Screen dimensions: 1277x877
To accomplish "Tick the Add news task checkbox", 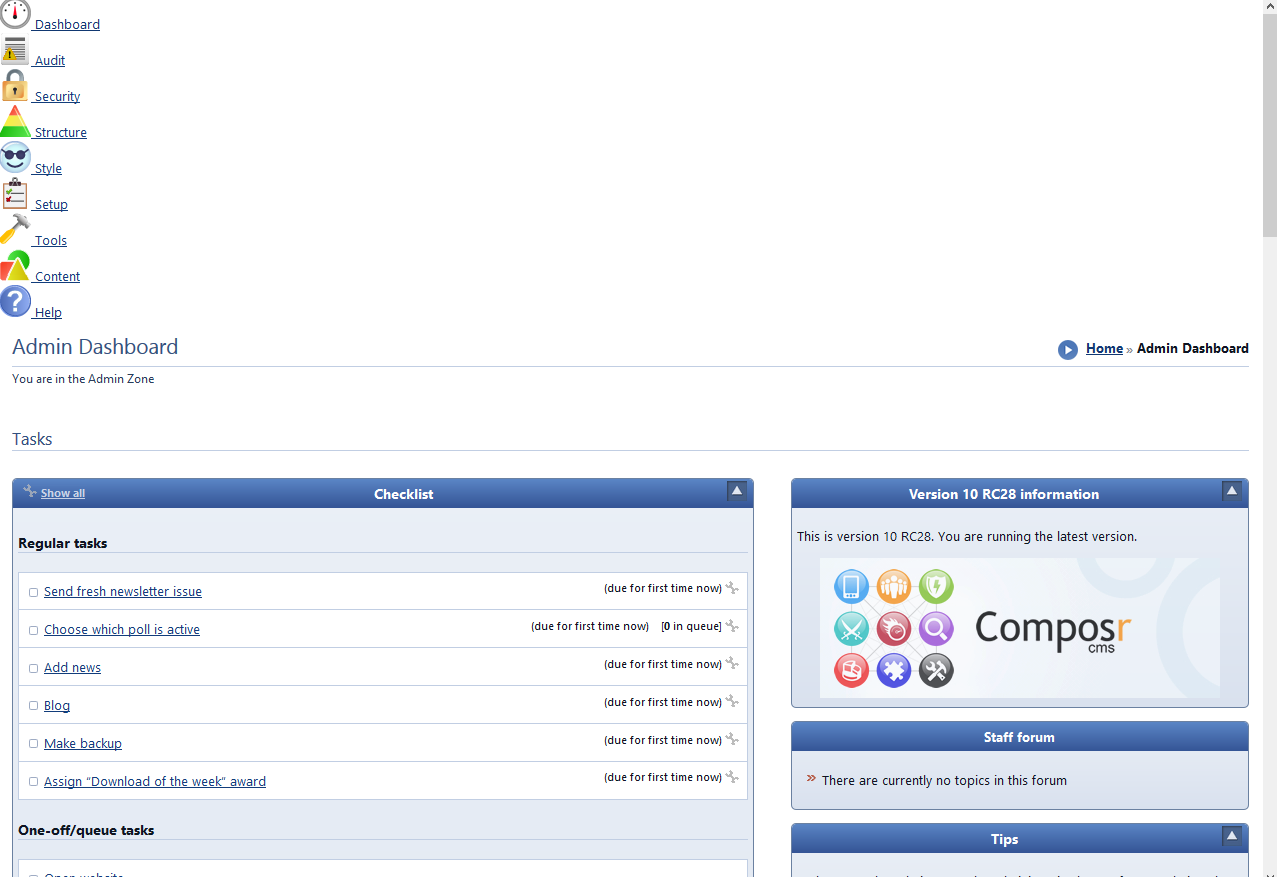I will (x=33, y=669).
